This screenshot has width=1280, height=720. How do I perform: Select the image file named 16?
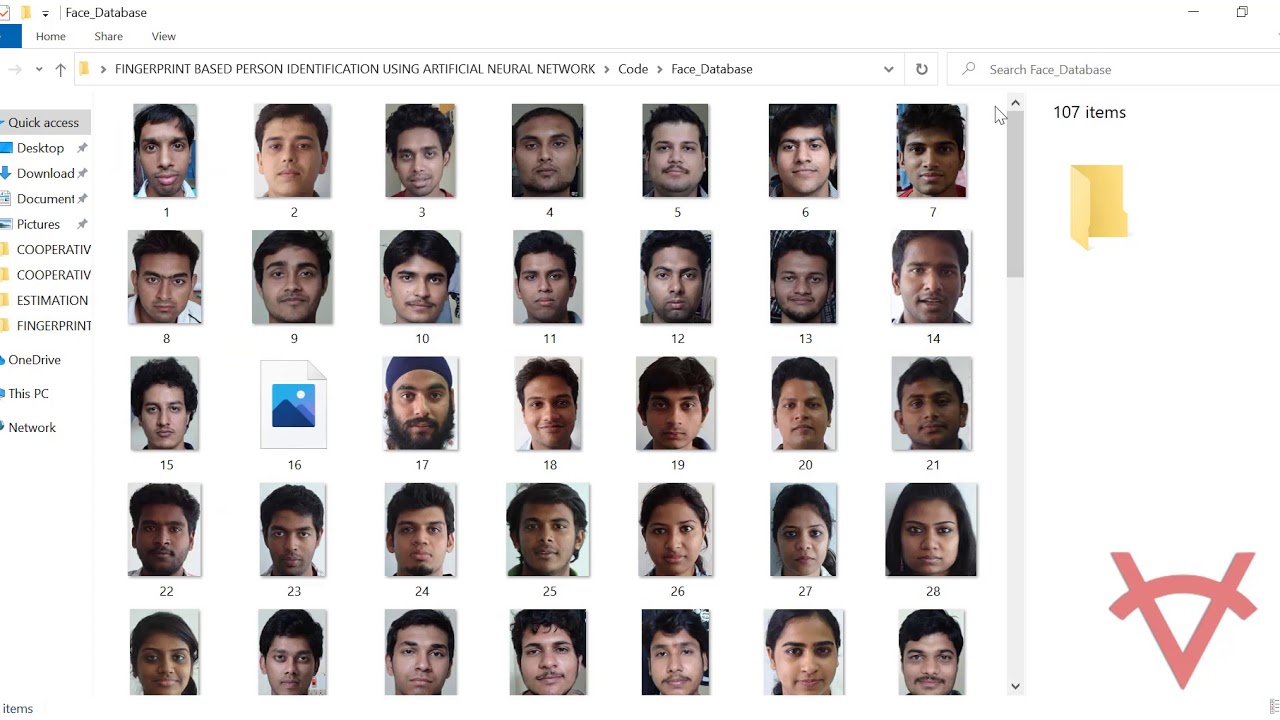point(294,405)
